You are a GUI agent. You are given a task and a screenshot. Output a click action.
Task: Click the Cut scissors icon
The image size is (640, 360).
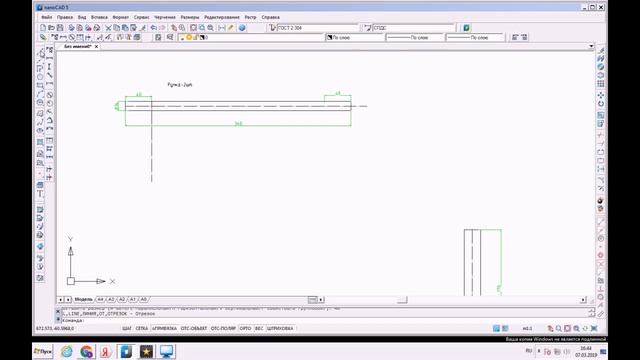[x=108, y=28]
